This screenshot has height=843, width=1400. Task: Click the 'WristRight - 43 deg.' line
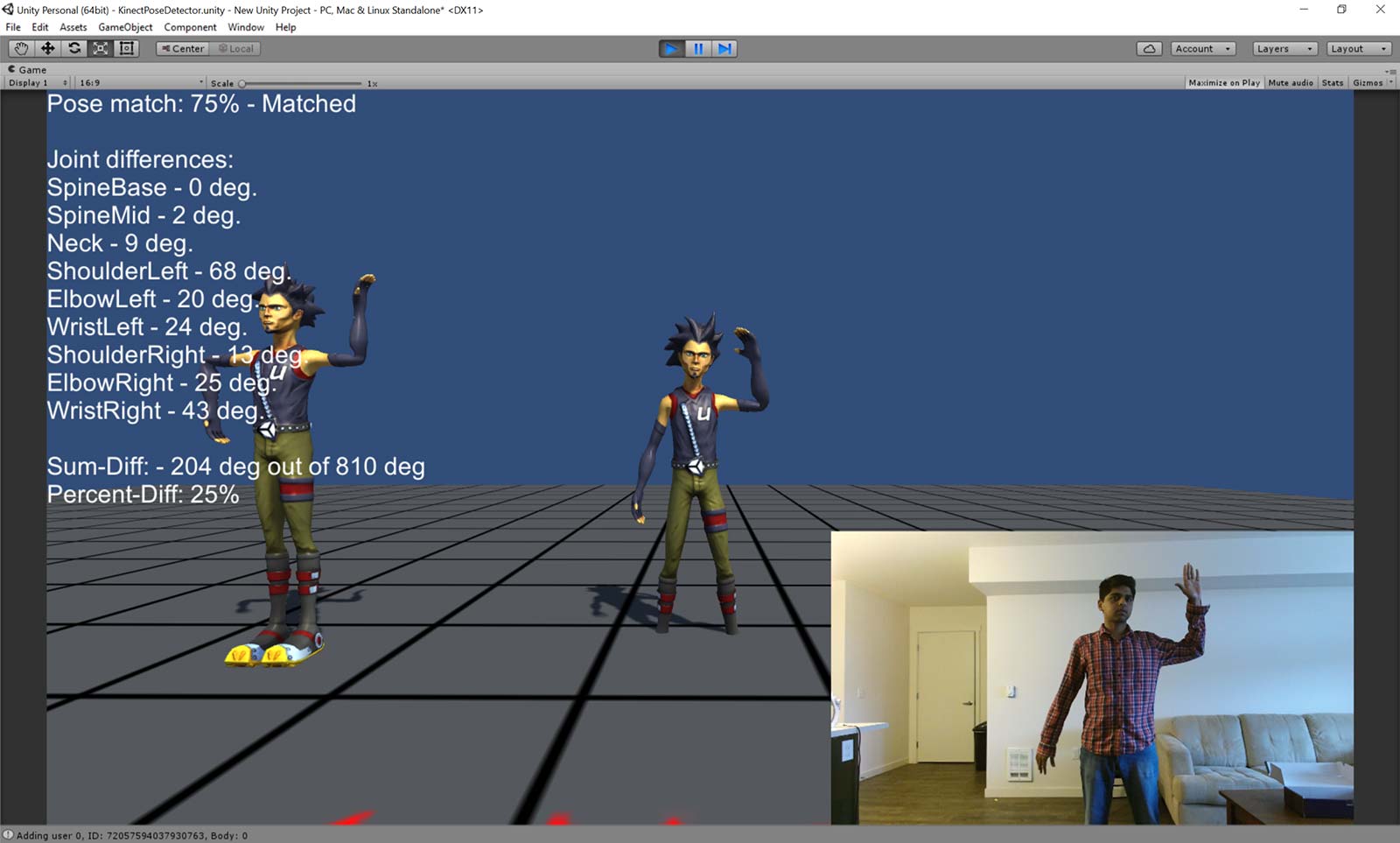pyautogui.click(x=156, y=411)
